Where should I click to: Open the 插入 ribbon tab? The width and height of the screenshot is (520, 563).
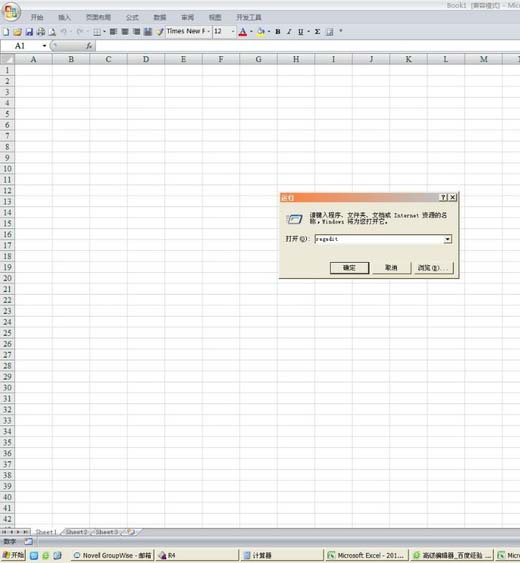click(x=65, y=17)
